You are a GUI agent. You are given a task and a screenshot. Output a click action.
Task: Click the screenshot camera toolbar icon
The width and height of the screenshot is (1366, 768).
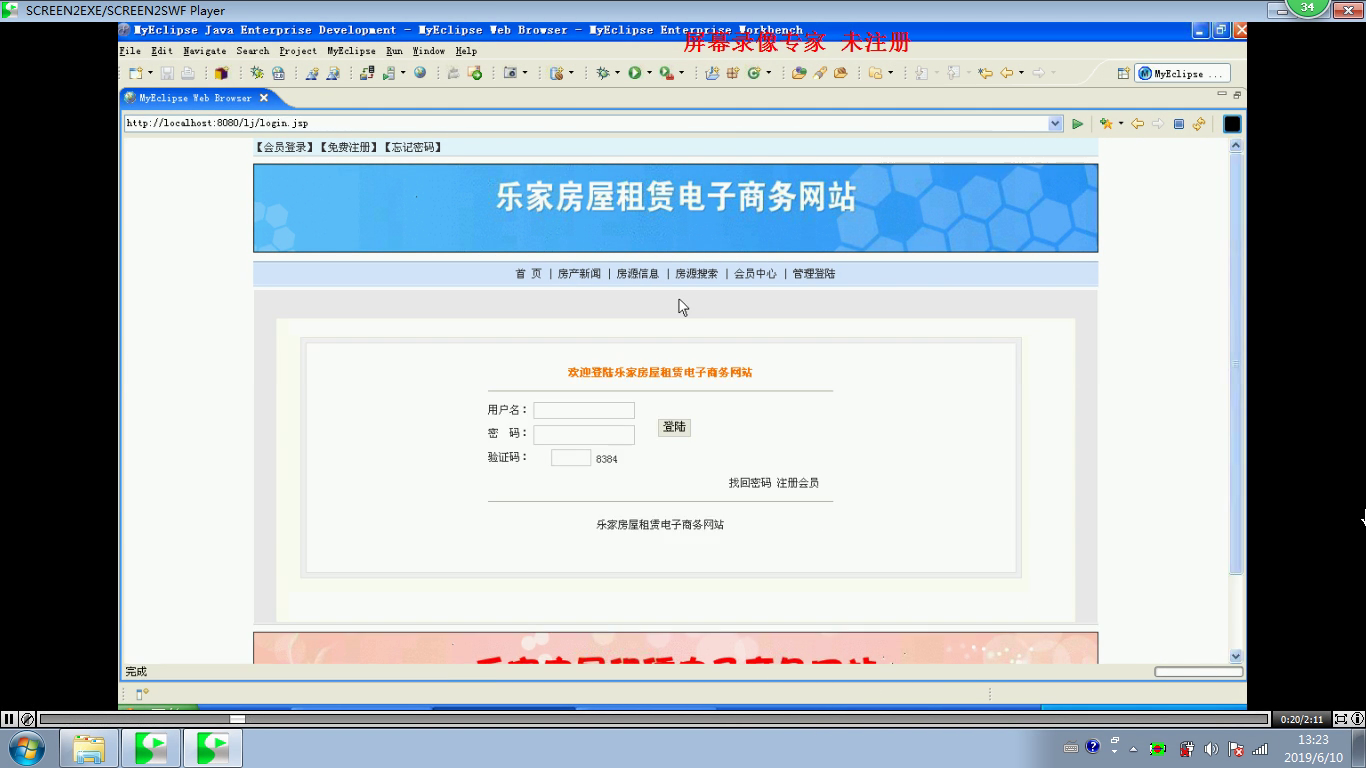pyautogui.click(x=510, y=73)
